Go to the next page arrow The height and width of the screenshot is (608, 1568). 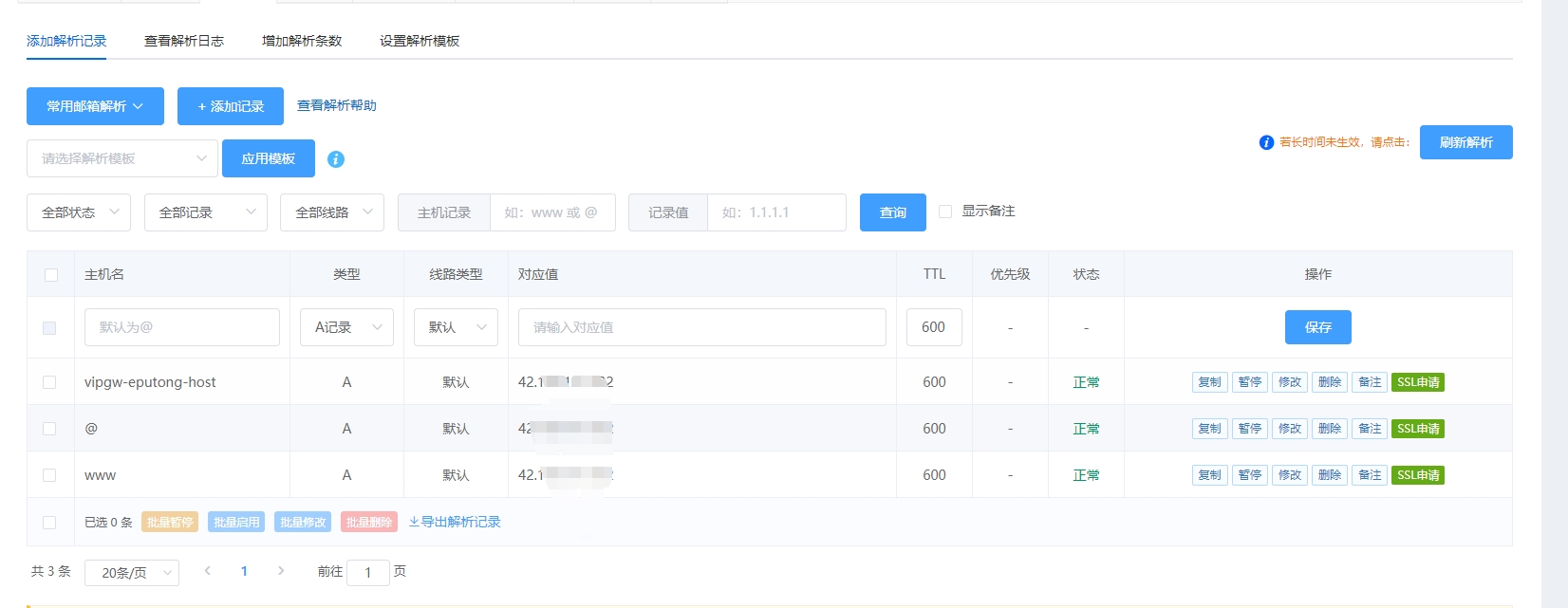[x=281, y=571]
